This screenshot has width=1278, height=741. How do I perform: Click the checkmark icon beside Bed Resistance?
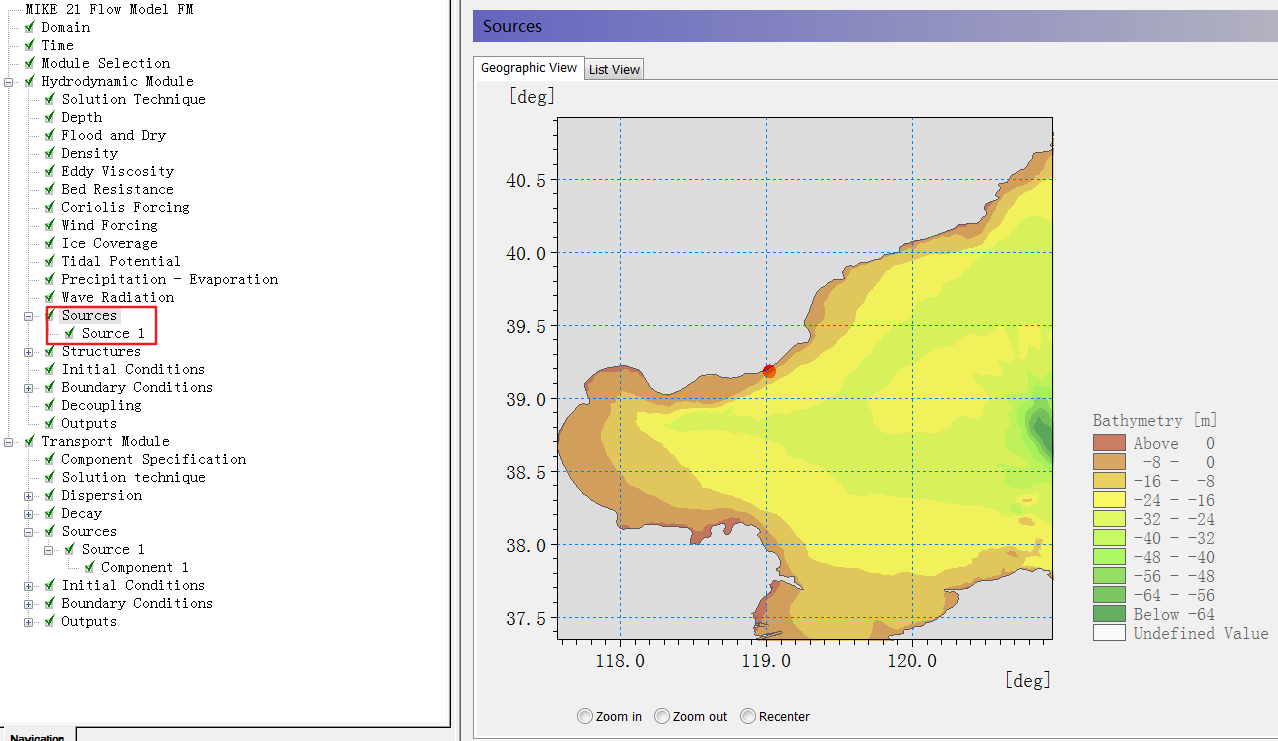coord(50,189)
